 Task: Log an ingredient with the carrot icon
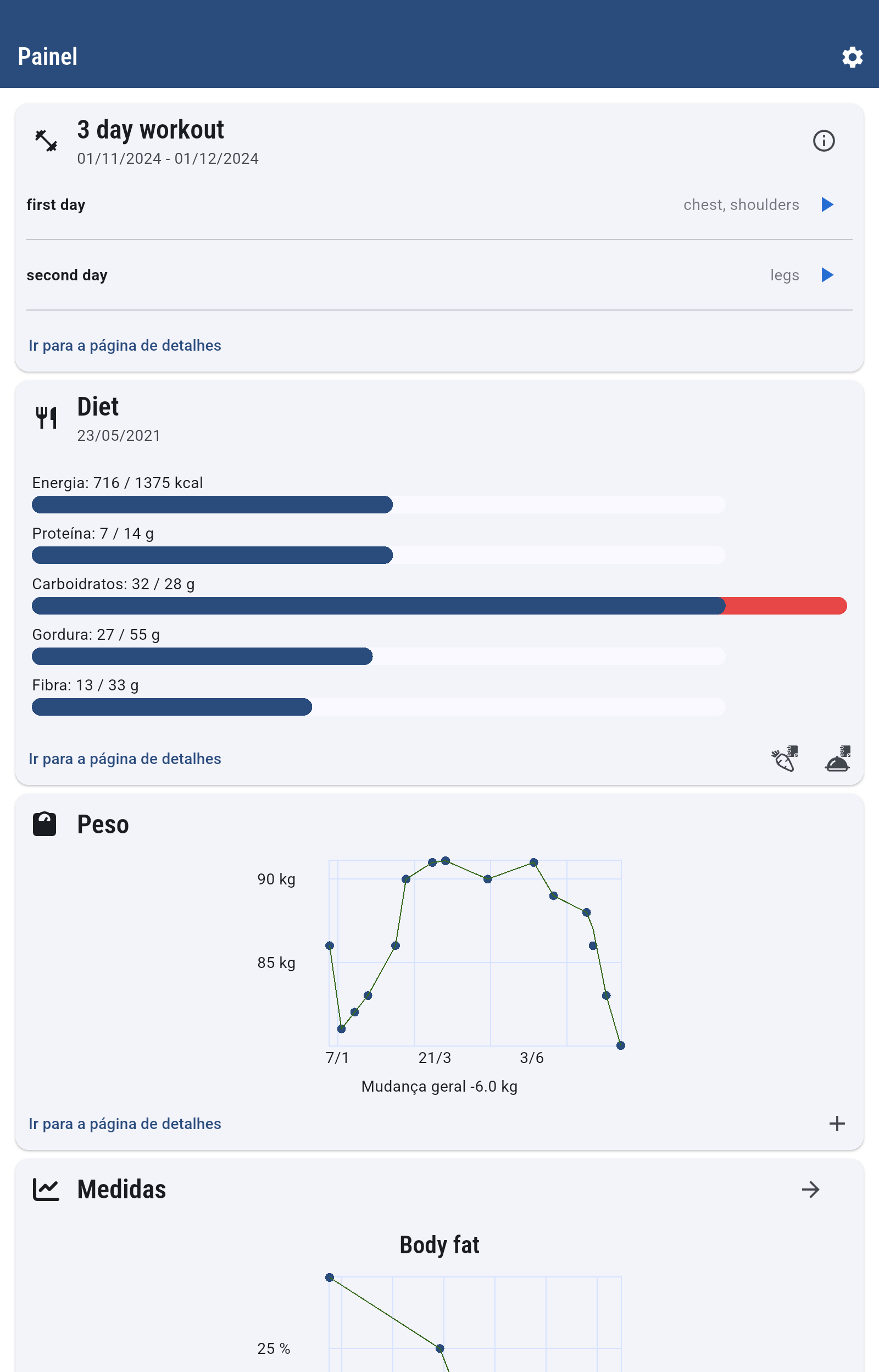point(785,759)
